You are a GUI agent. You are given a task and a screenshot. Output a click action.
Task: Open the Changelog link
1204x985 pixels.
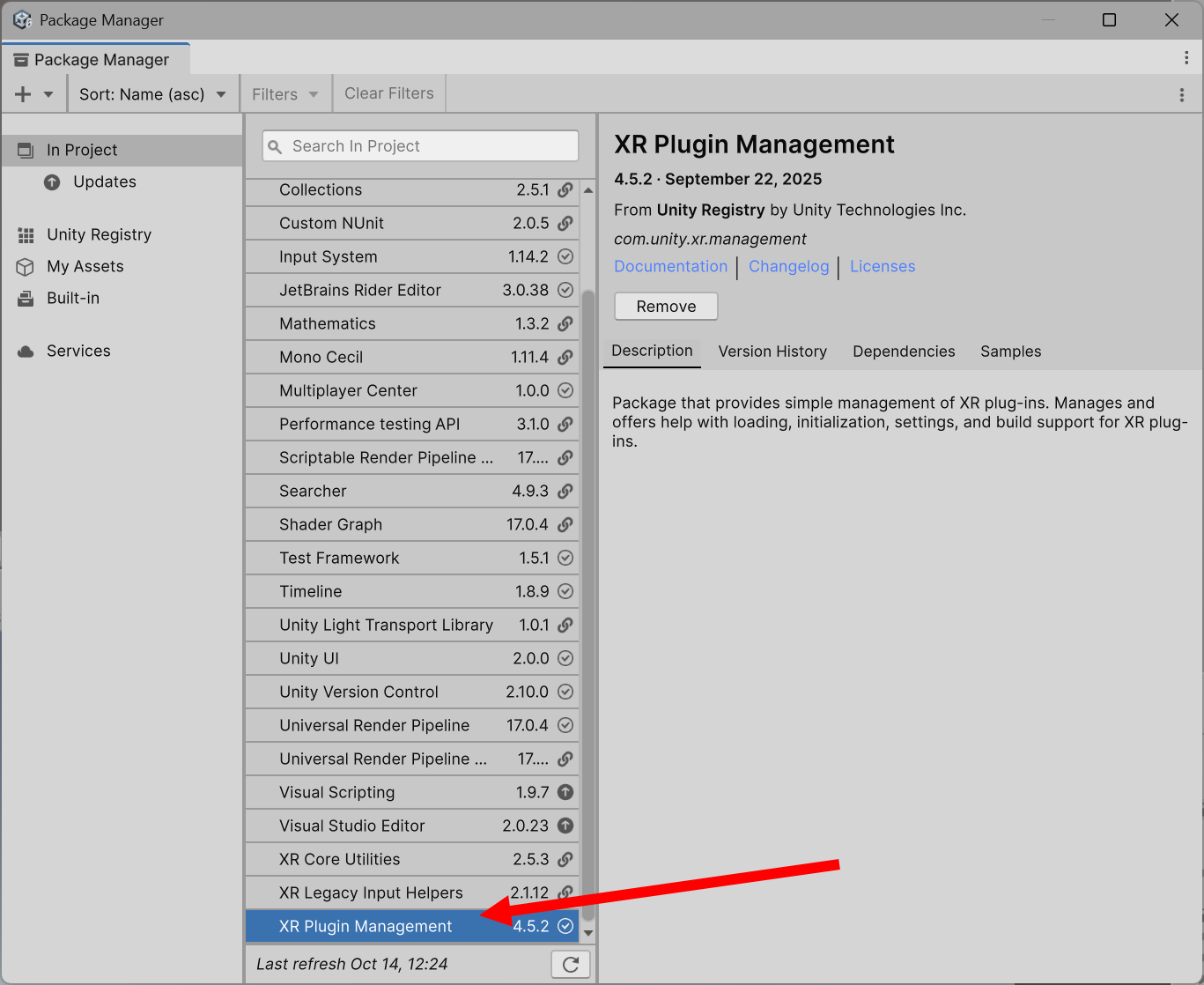789,266
